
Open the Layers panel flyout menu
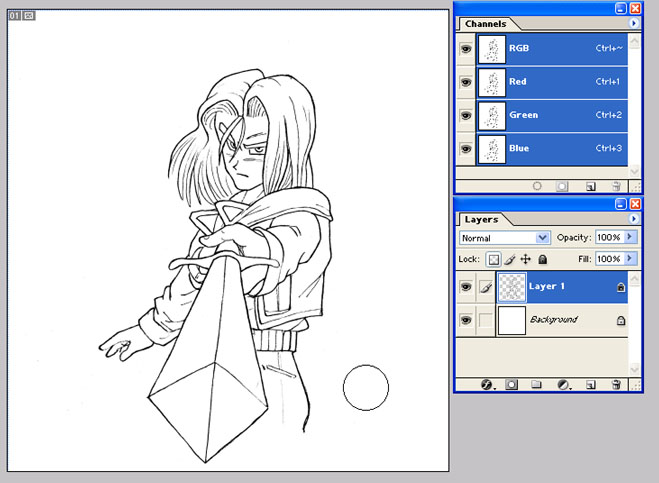point(633,219)
